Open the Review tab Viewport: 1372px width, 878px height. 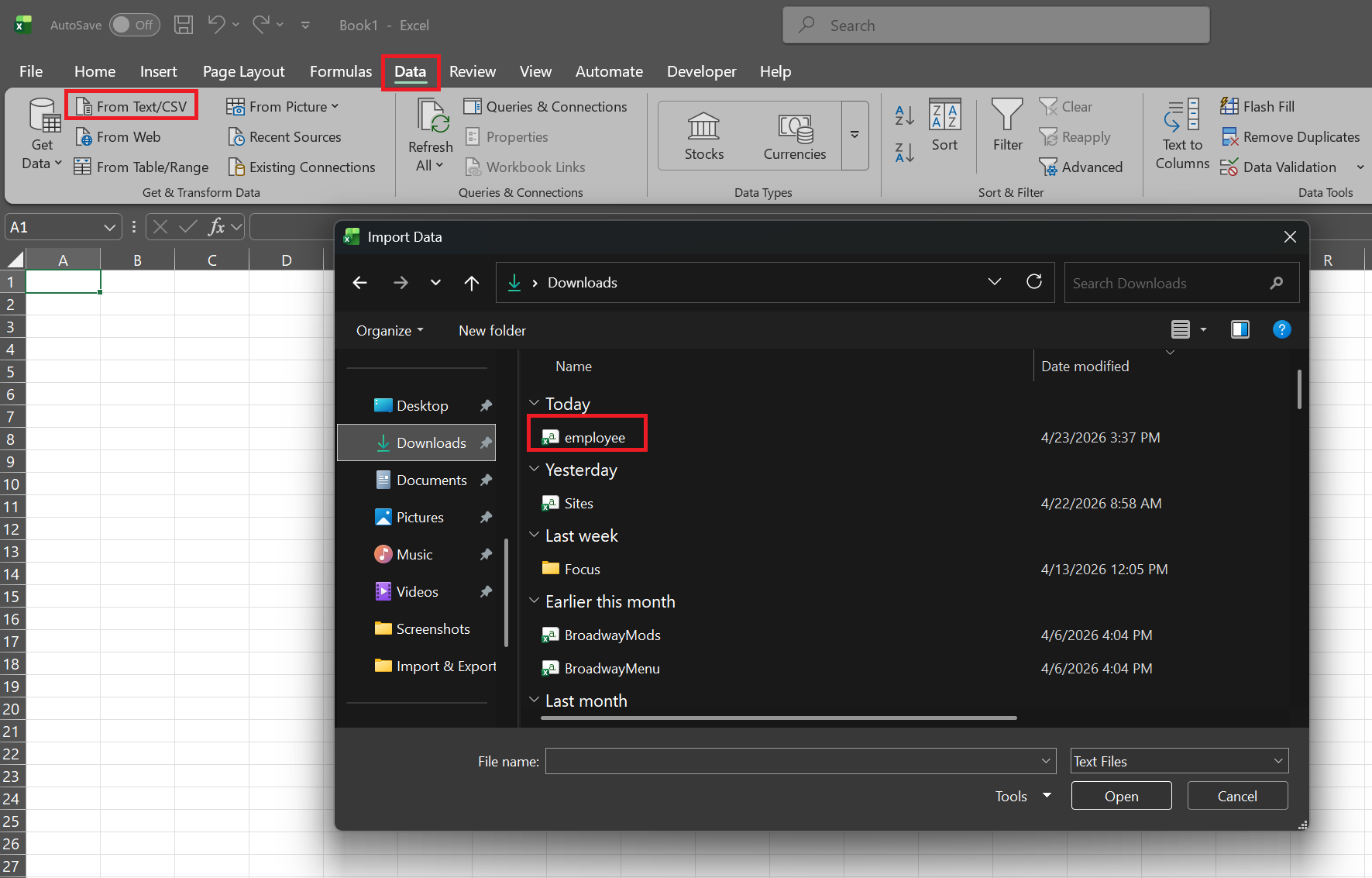coord(472,71)
